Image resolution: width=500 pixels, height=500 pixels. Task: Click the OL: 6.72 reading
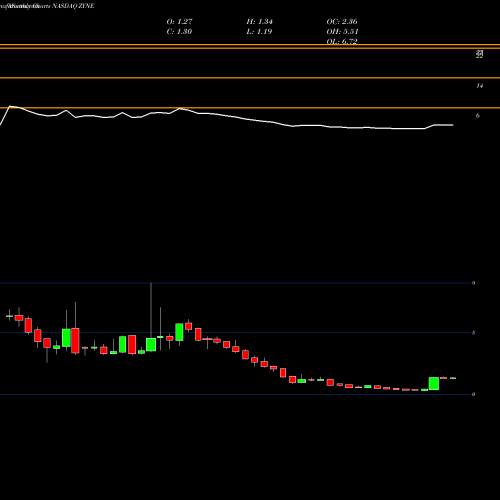pos(342,41)
